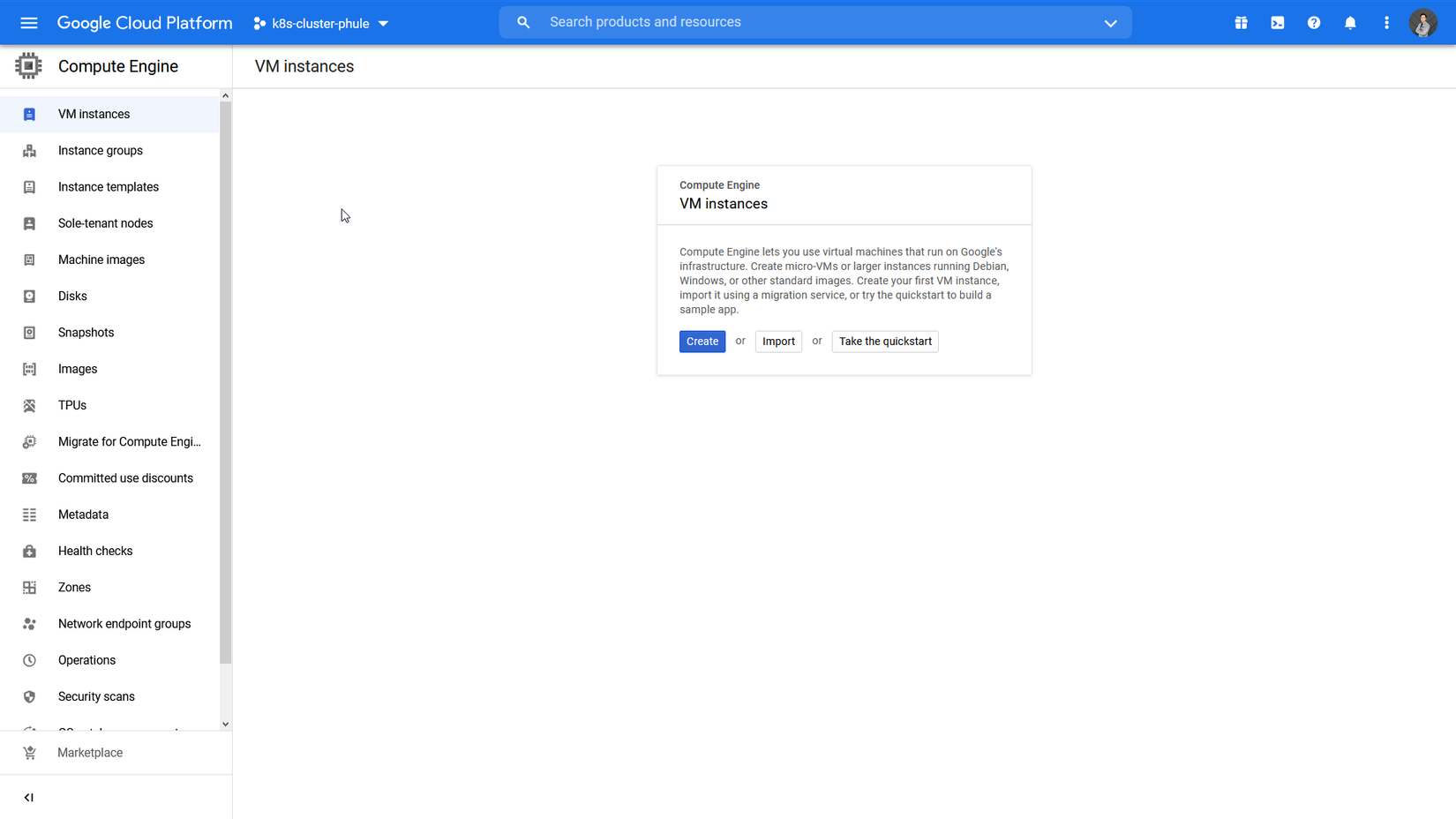Focus the Search products and resources field
Image resolution: width=1456 pixels, height=819 pixels.
[815, 22]
